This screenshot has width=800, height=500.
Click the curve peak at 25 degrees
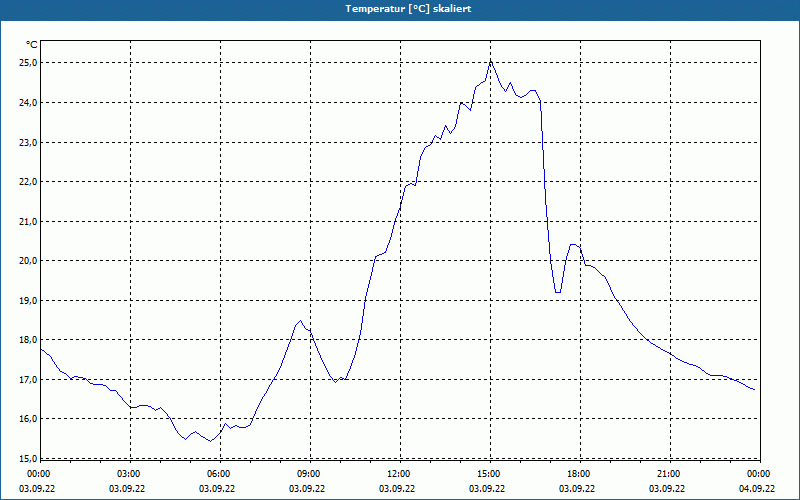(x=490, y=61)
